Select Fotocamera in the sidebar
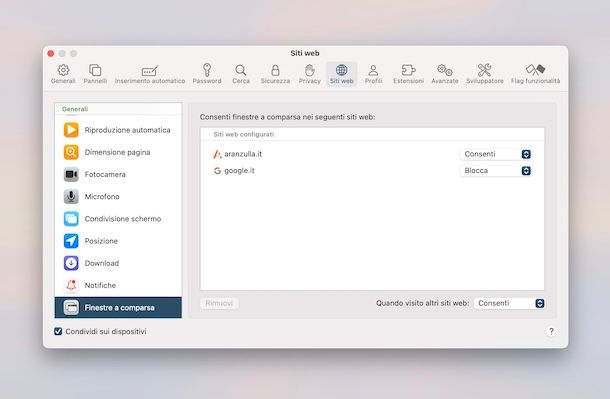 118,174
